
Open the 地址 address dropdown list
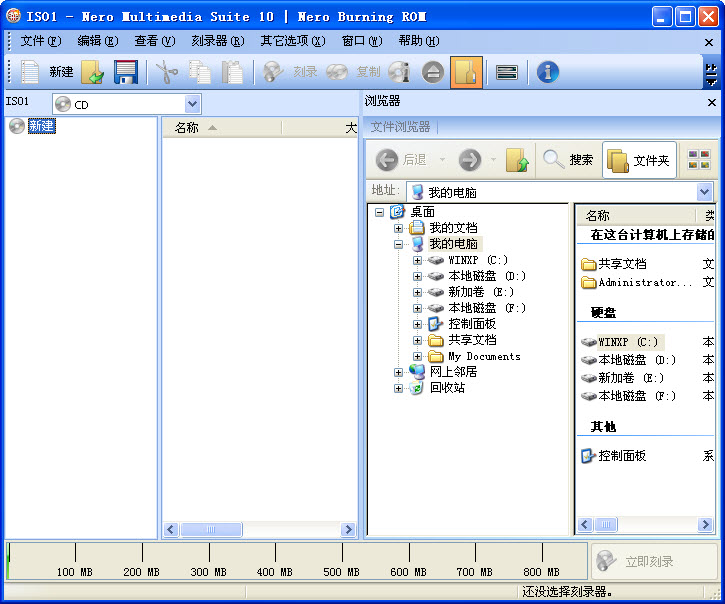[x=704, y=192]
